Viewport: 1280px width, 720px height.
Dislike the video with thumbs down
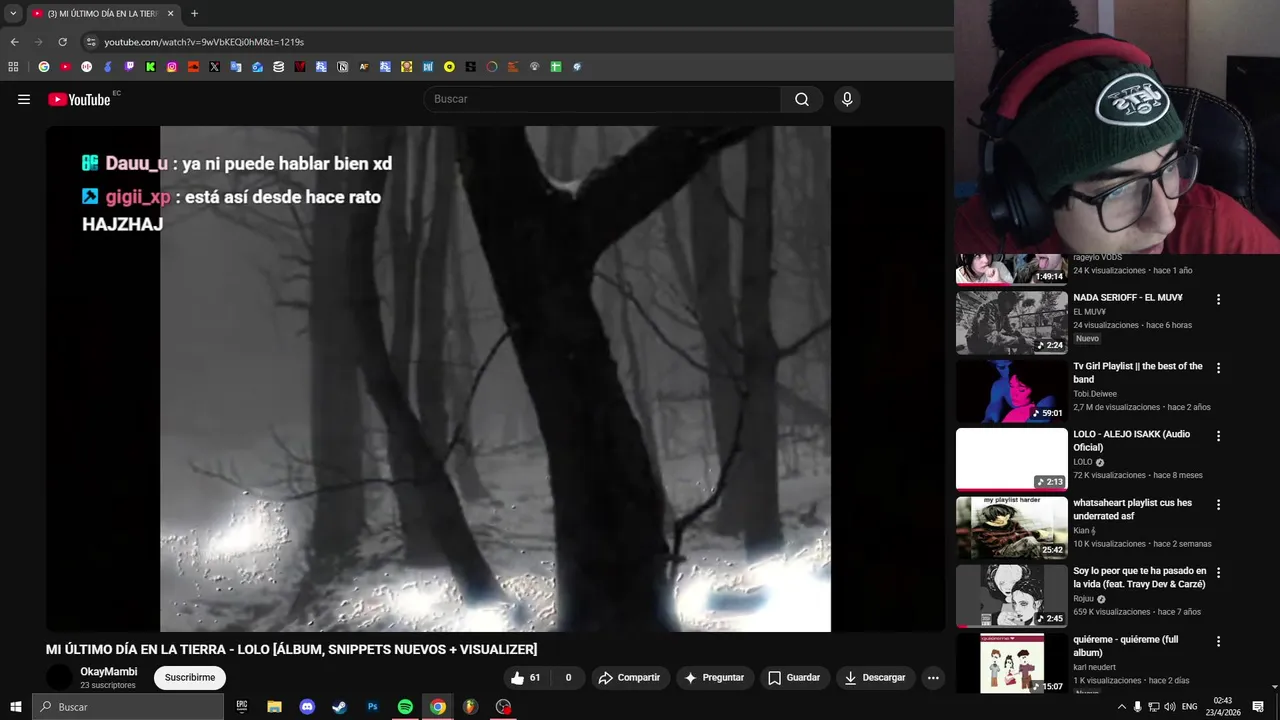click(x=568, y=678)
